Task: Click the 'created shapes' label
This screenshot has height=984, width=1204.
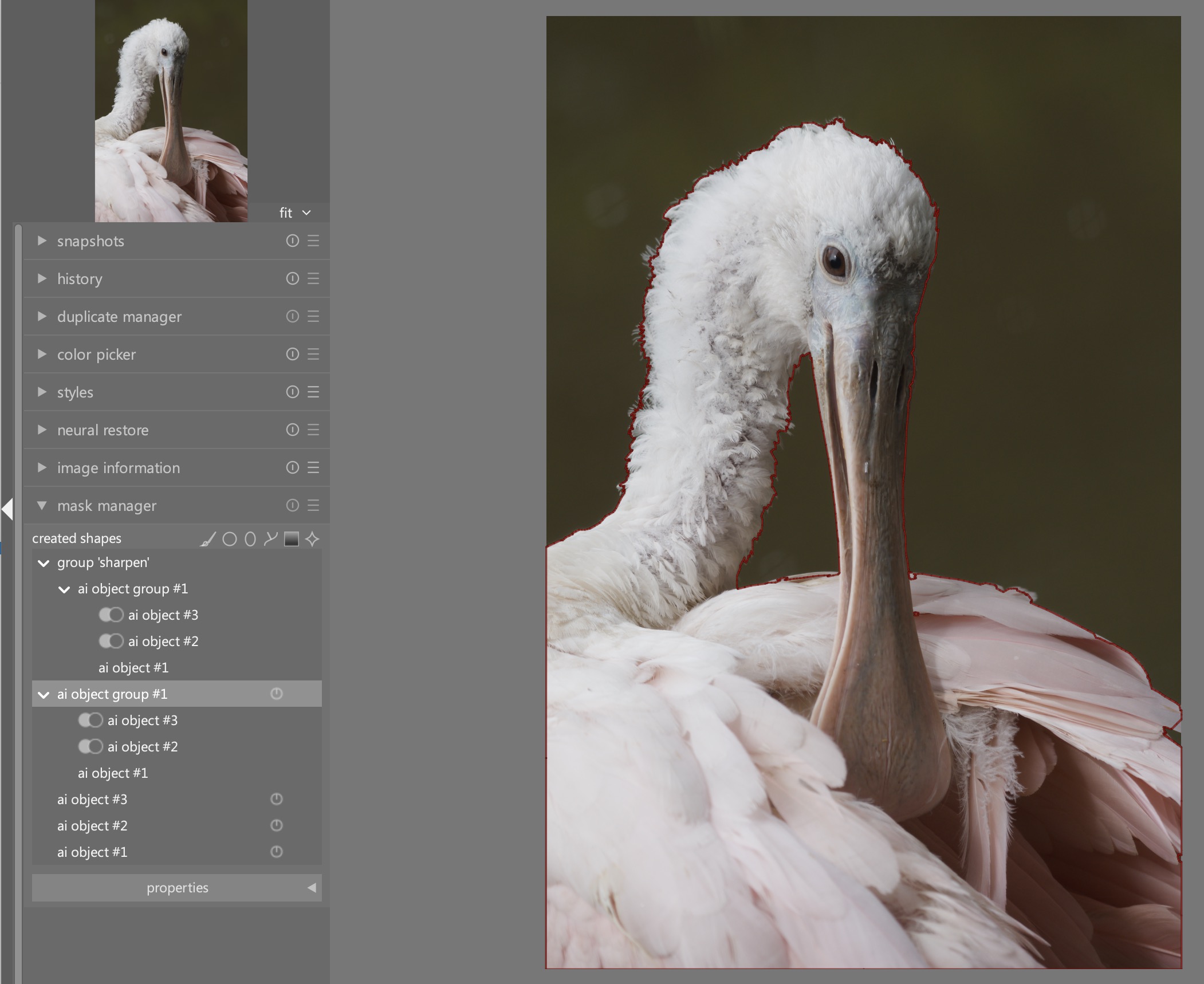Action: tap(77, 538)
